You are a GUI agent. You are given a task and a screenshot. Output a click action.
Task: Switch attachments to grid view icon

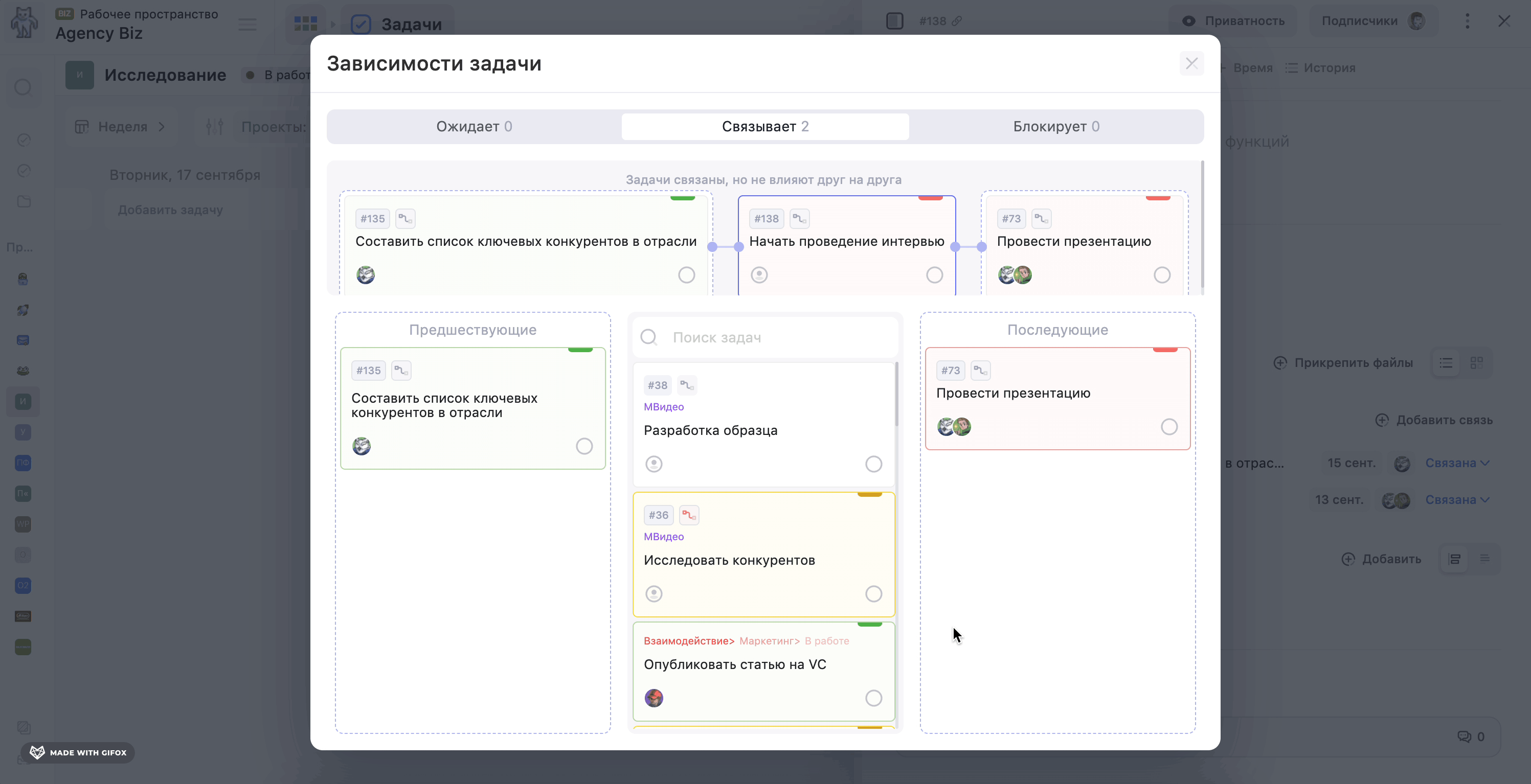point(1477,363)
